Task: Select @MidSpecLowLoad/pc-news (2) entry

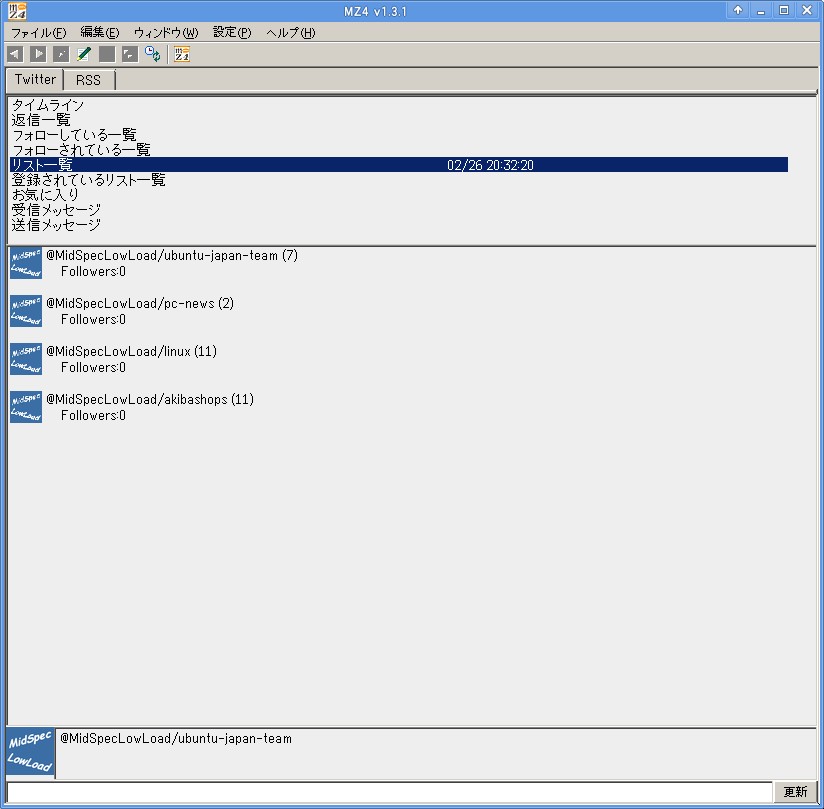Action: pyautogui.click(x=140, y=303)
